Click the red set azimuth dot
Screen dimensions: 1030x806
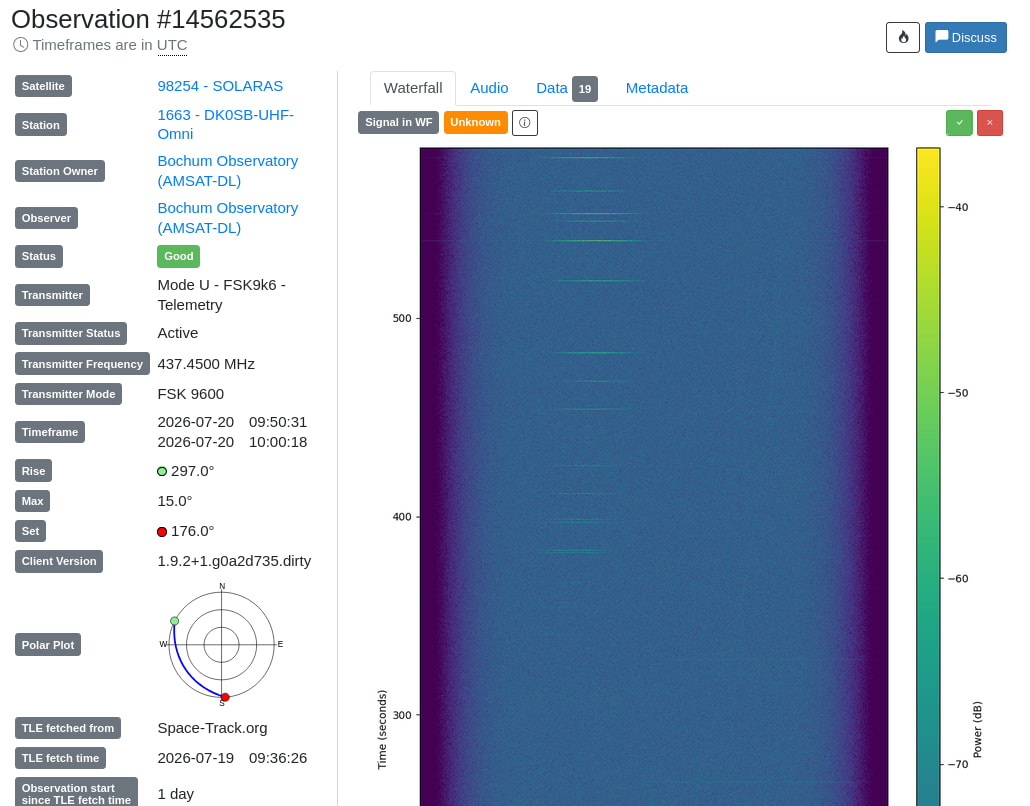pyautogui.click(x=162, y=531)
